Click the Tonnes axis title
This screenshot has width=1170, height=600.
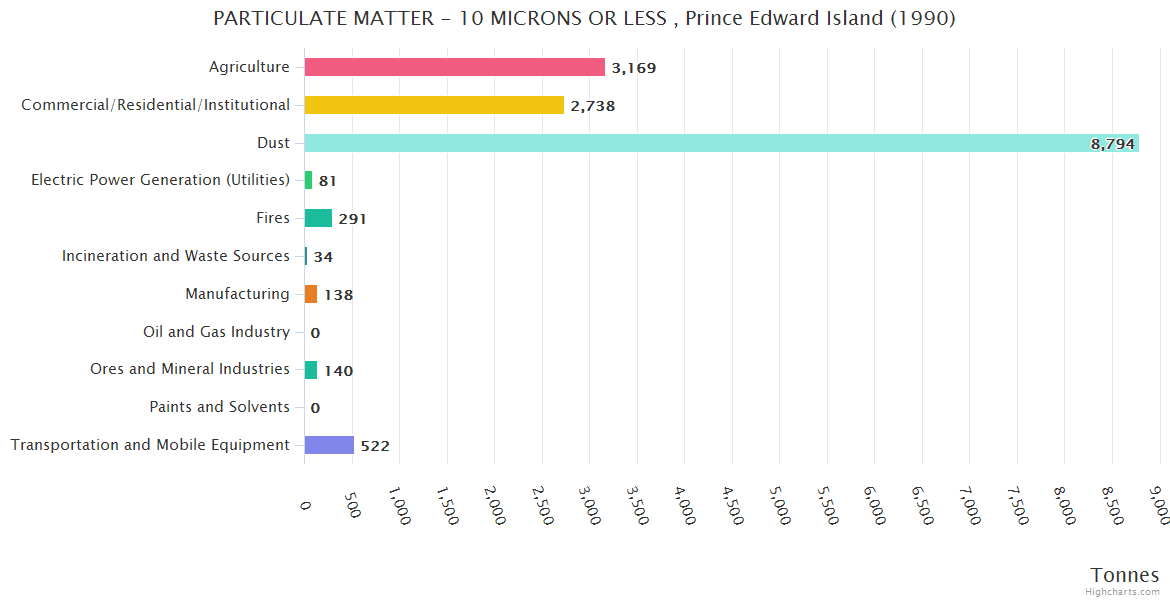pyautogui.click(x=1124, y=575)
